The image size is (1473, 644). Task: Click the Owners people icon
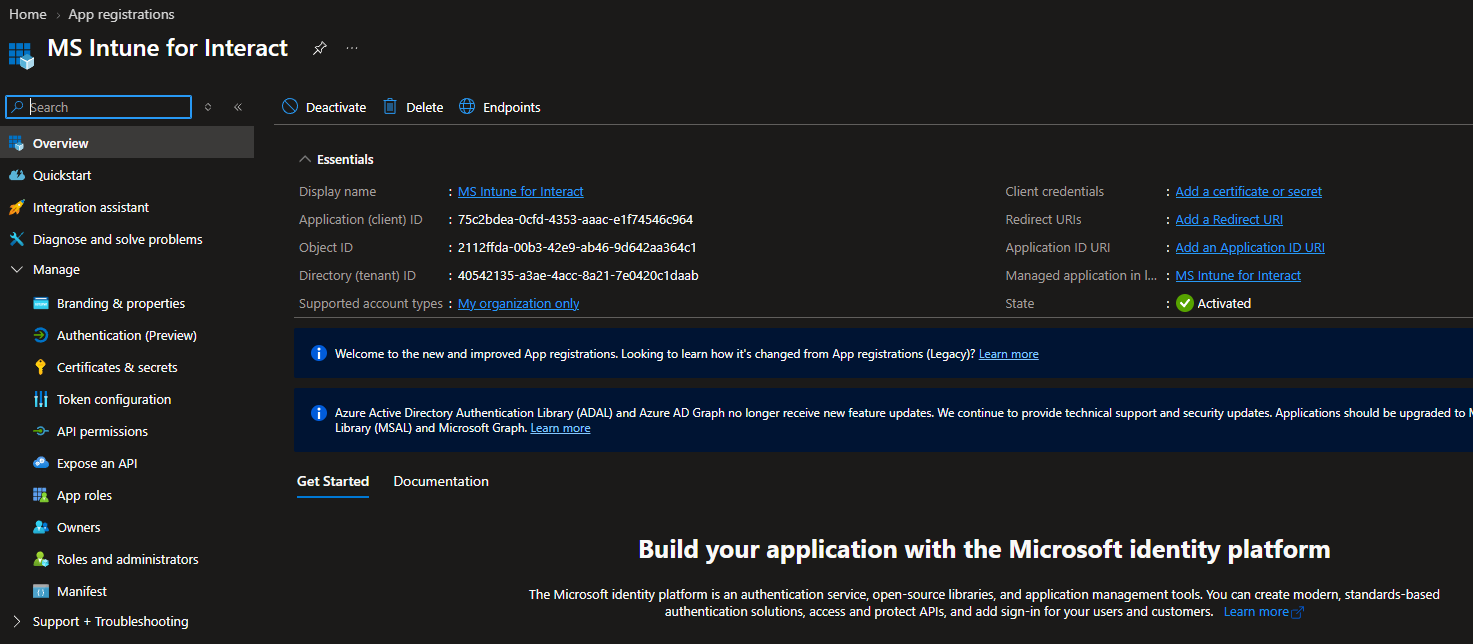click(41, 527)
